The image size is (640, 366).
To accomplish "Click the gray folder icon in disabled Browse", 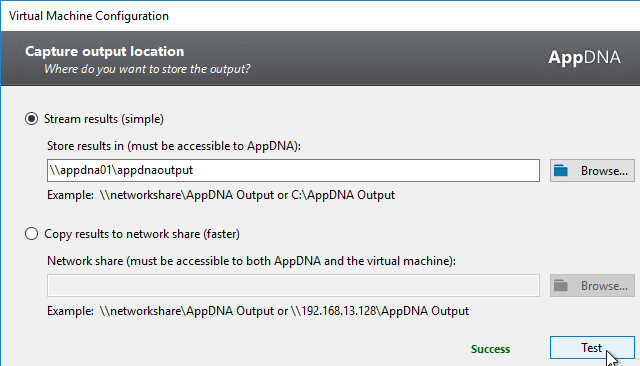I will tap(561, 286).
